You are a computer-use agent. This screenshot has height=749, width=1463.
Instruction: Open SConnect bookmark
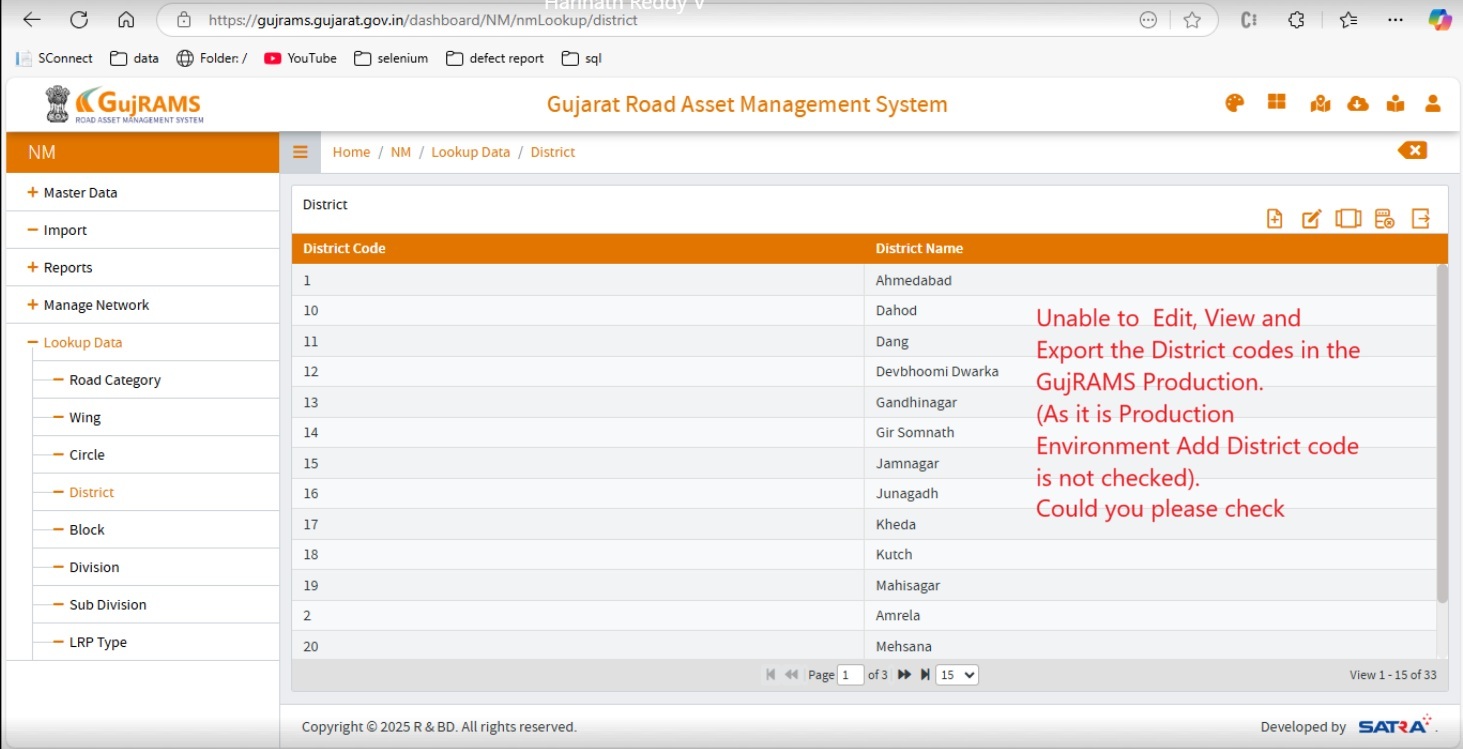click(55, 58)
